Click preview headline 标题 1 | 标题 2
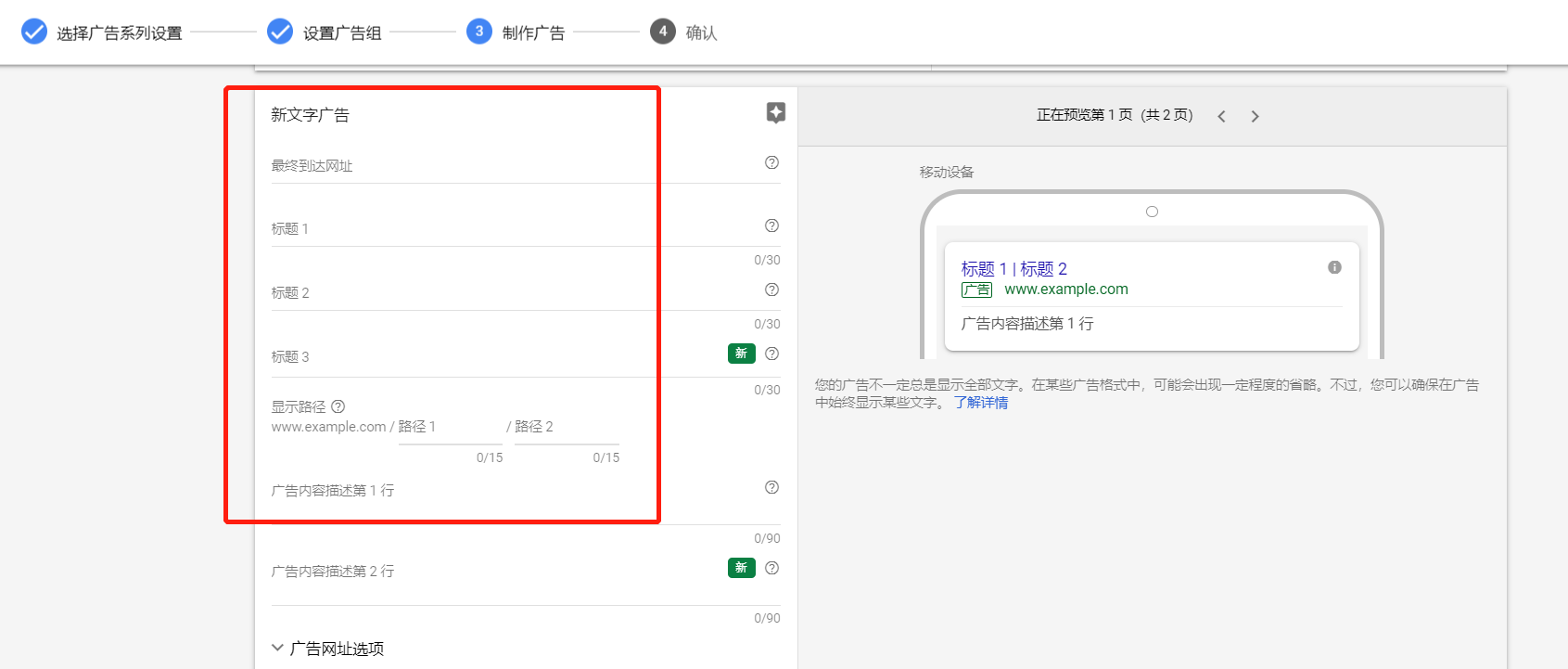 click(1014, 269)
